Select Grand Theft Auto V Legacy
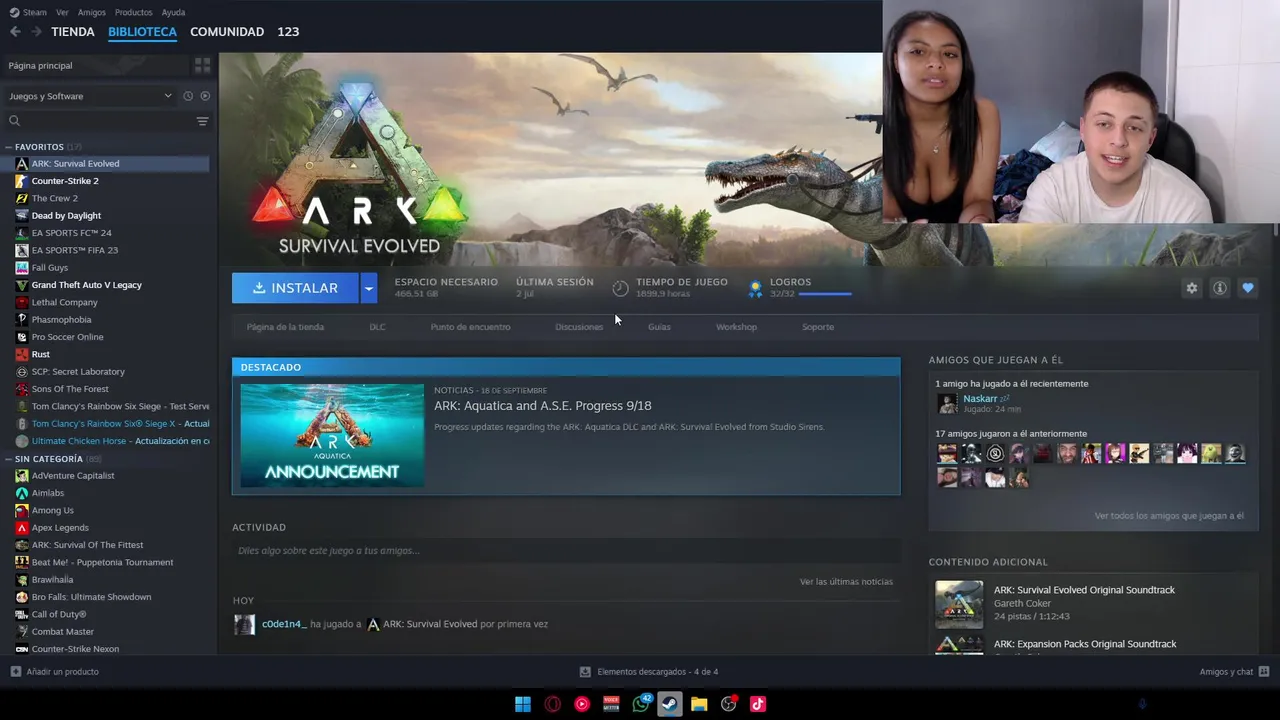Screen dimensions: 1280x720 [x=86, y=285]
